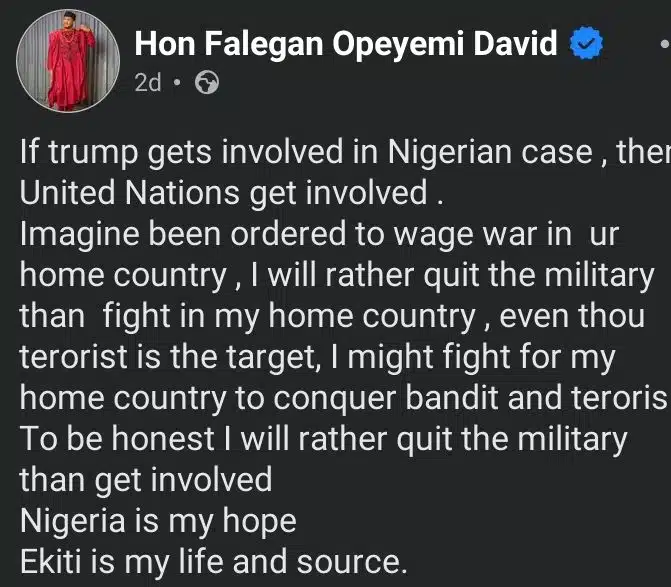Click the dot separator beside the timestamp

177,83
